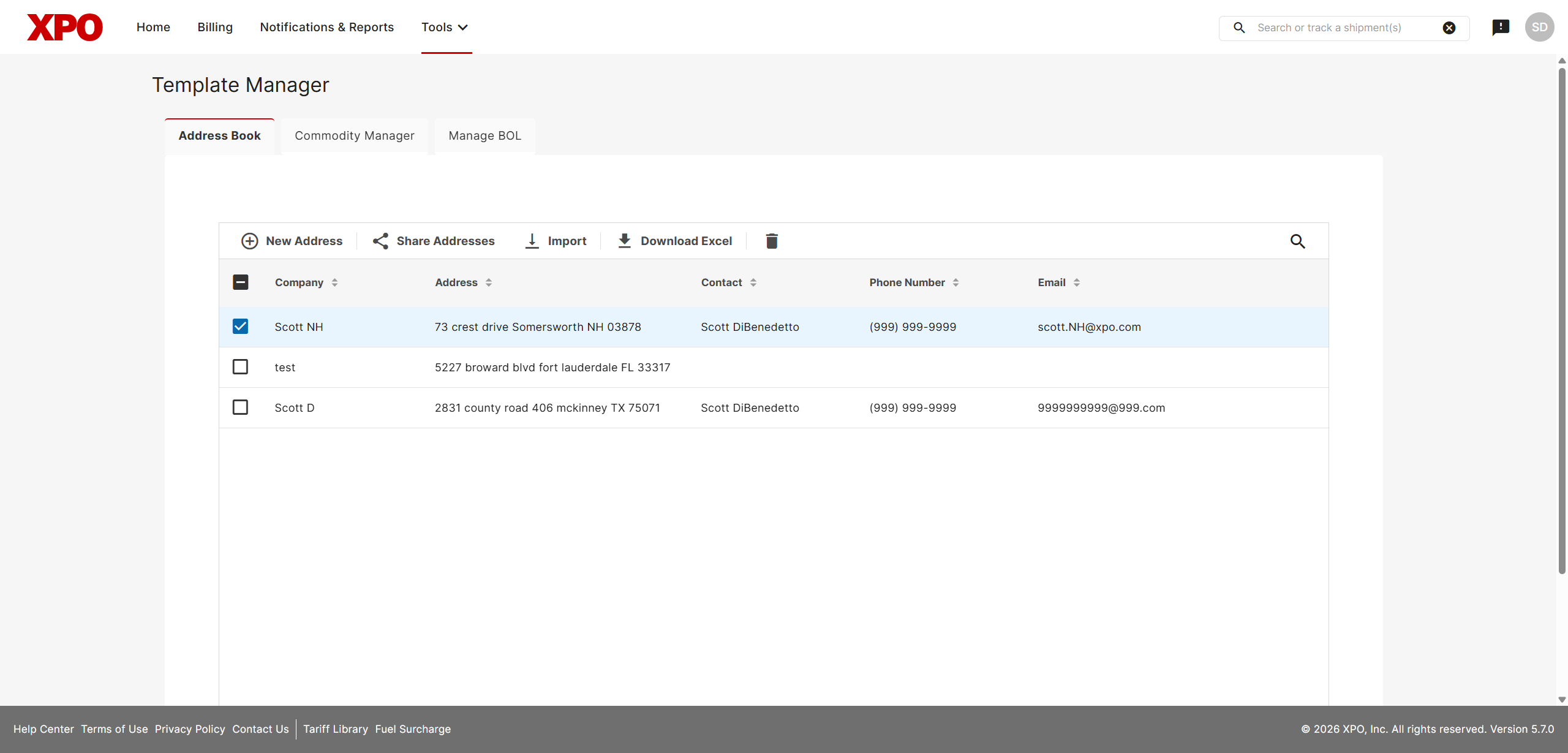
Task: Focus the shipment search input field
Action: [x=1345, y=28]
